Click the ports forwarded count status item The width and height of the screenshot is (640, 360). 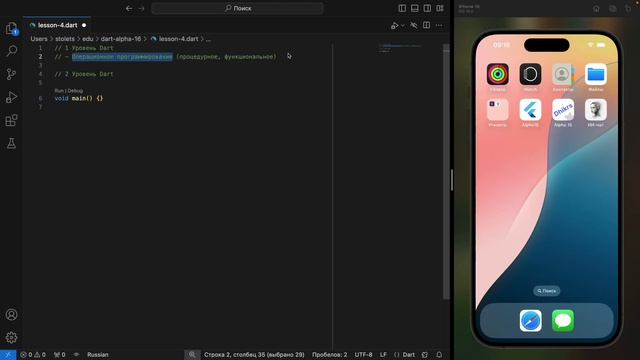(60, 355)
